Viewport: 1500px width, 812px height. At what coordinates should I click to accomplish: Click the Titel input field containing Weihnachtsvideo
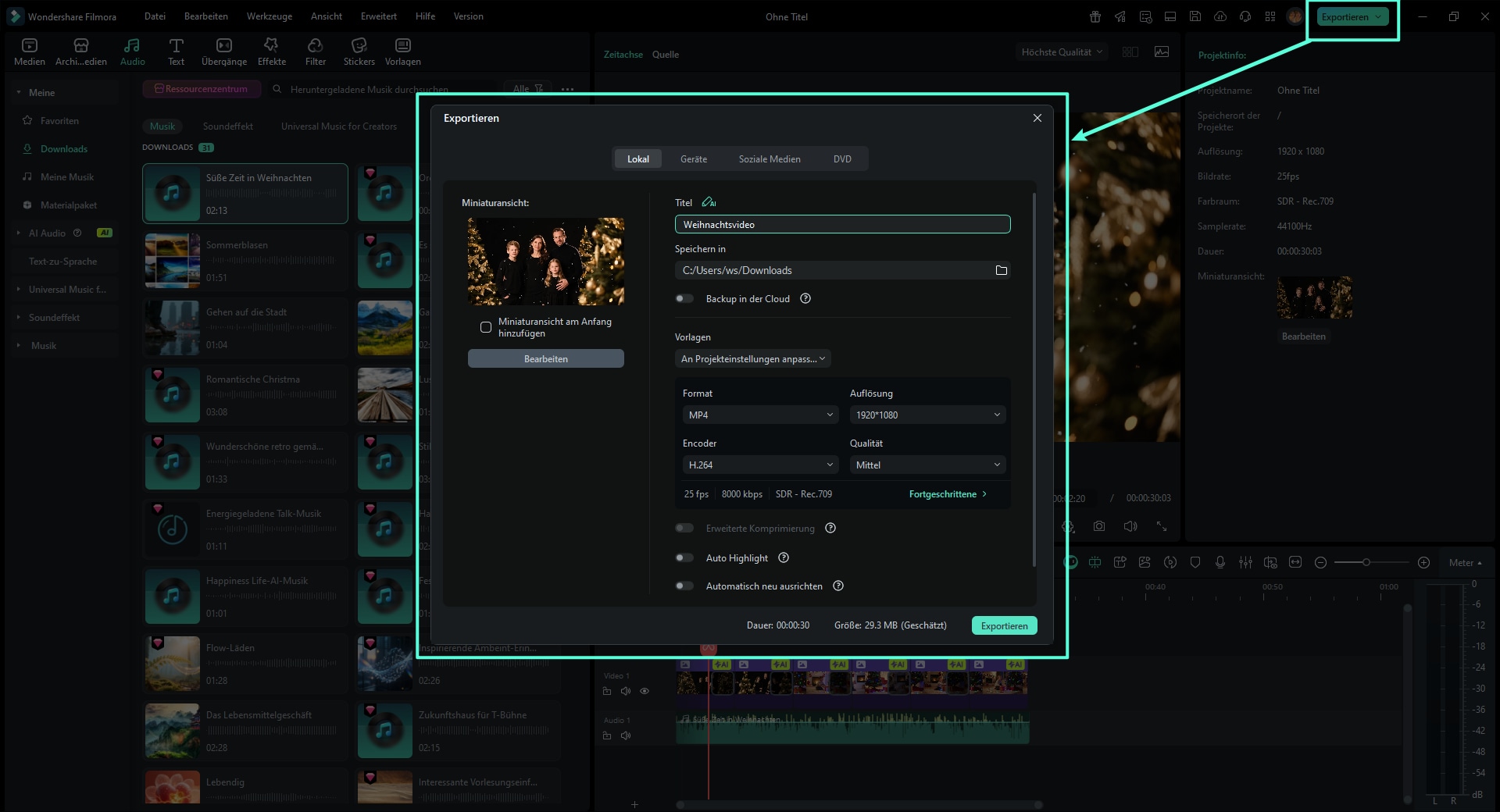842,224
